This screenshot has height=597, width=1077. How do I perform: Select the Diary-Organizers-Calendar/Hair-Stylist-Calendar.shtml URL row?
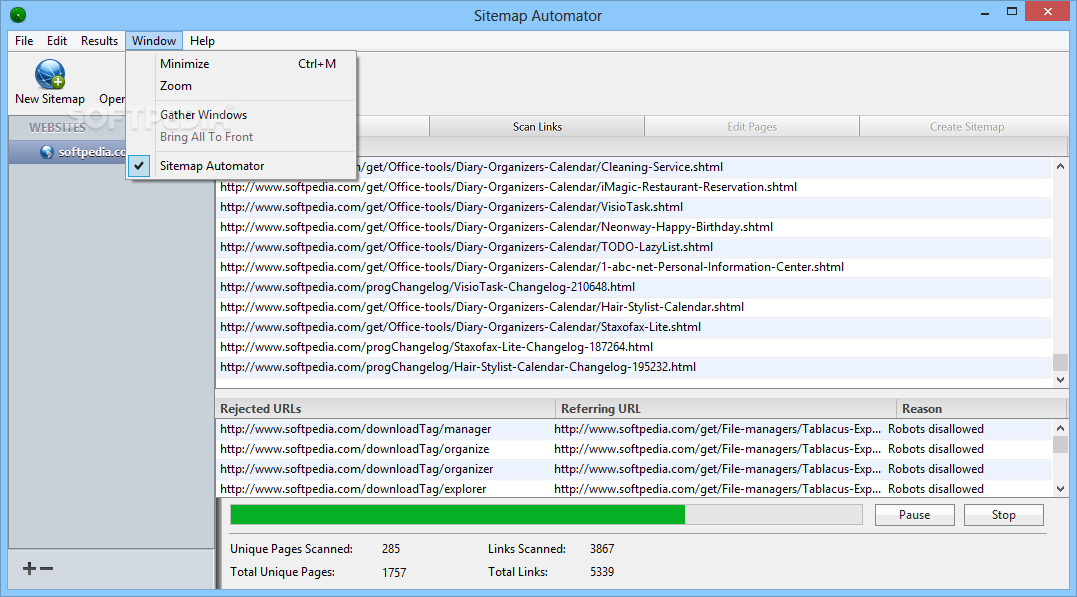click(634, 306)
